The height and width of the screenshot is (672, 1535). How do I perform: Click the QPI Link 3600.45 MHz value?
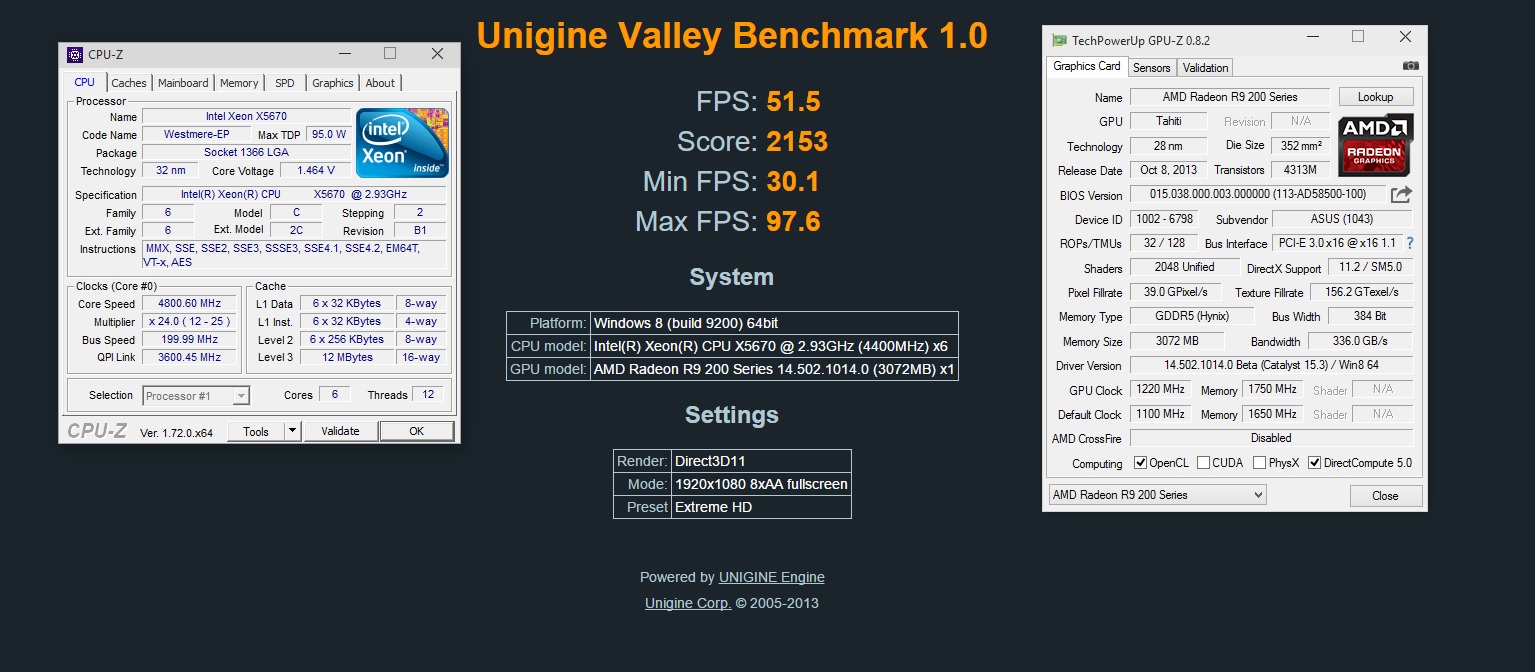(189, 357)
